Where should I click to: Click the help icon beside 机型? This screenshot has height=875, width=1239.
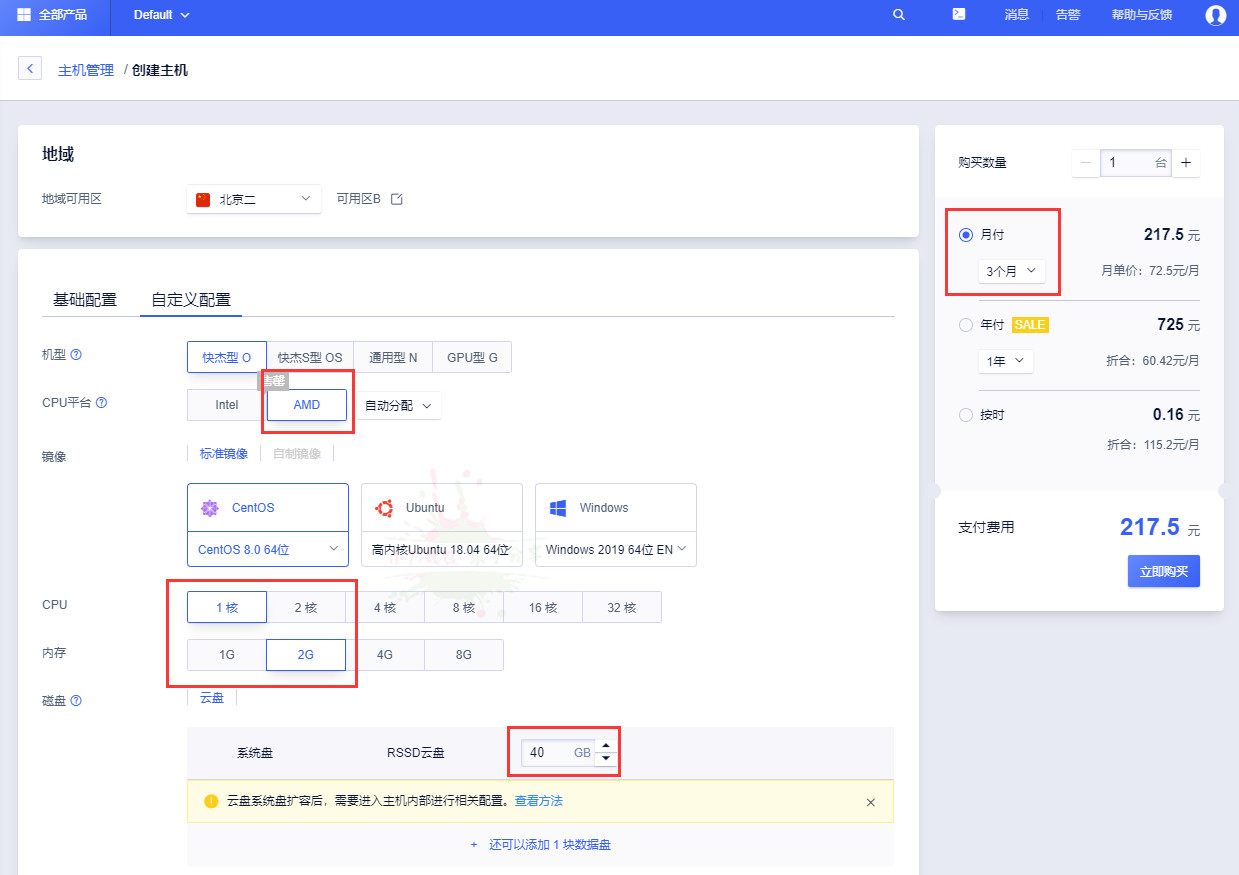coord(76,355)
